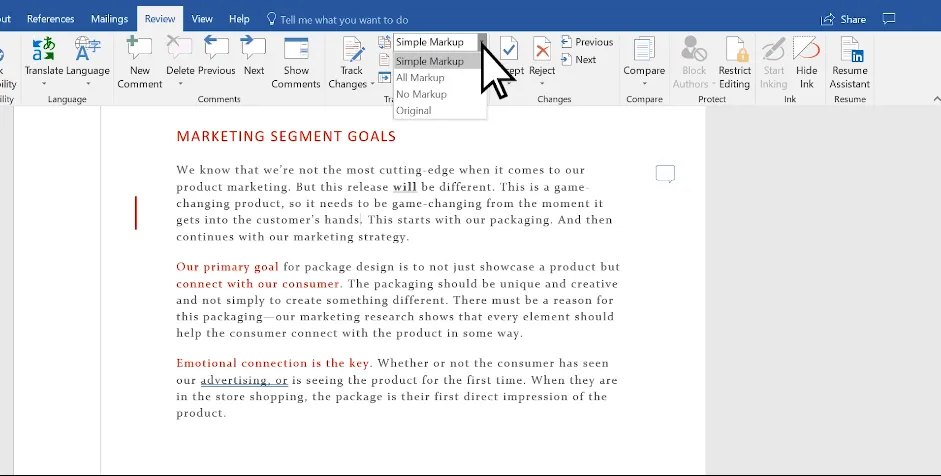
Task: Open the Comments speech bubble in title bar
Action: [x=889, y=19]
